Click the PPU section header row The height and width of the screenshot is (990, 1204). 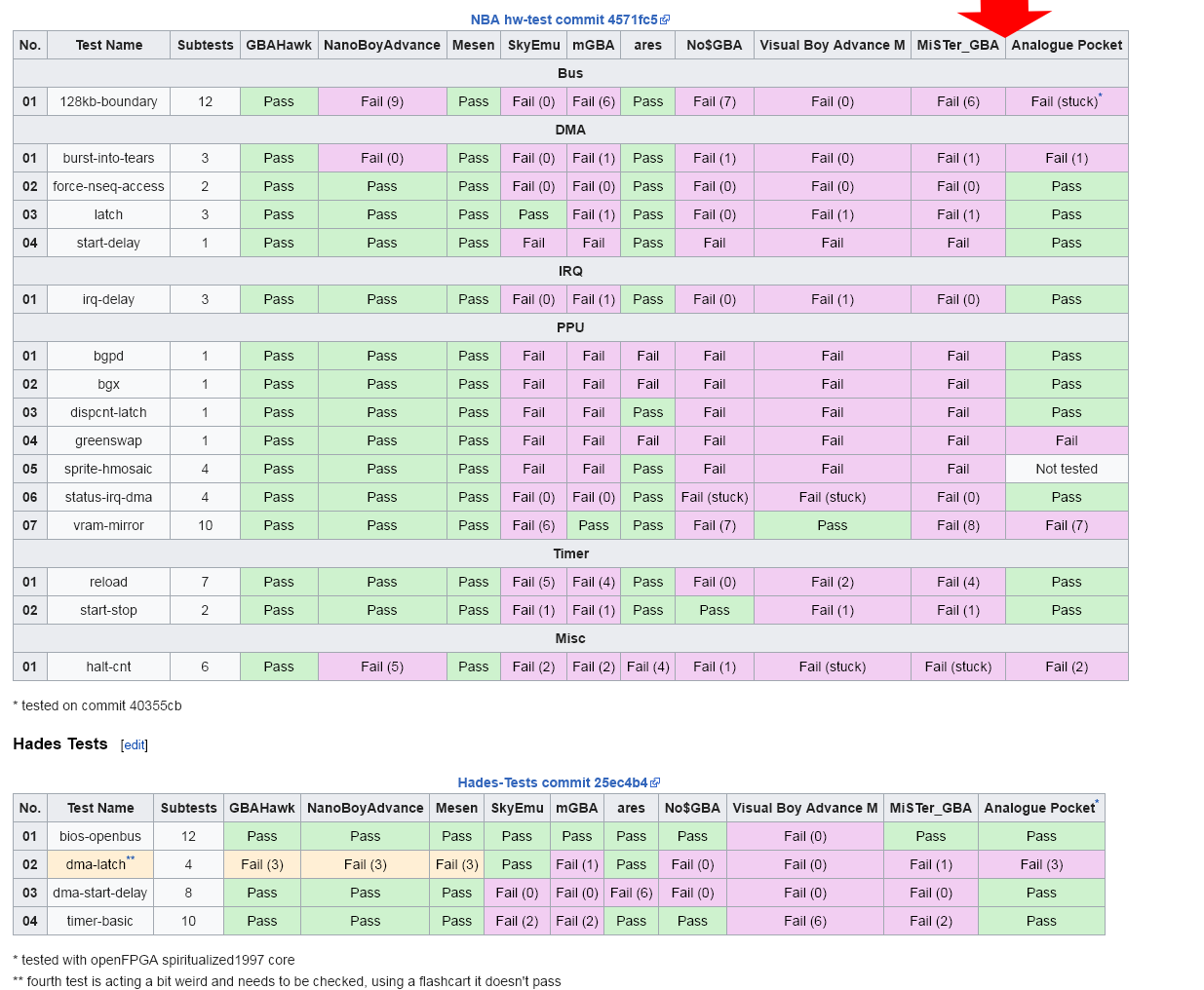point(570,327)
